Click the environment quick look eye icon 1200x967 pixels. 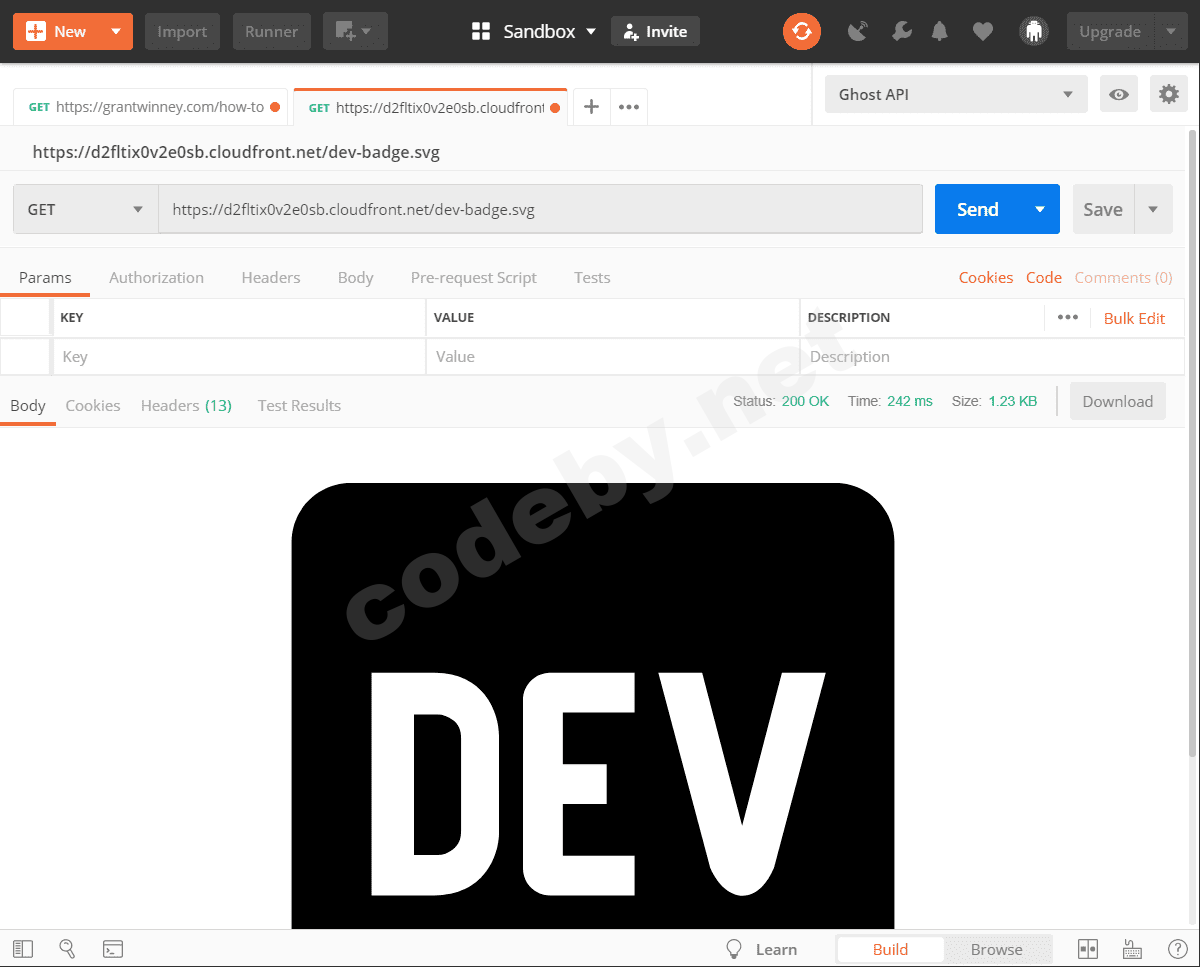(x=1119, y=95)
